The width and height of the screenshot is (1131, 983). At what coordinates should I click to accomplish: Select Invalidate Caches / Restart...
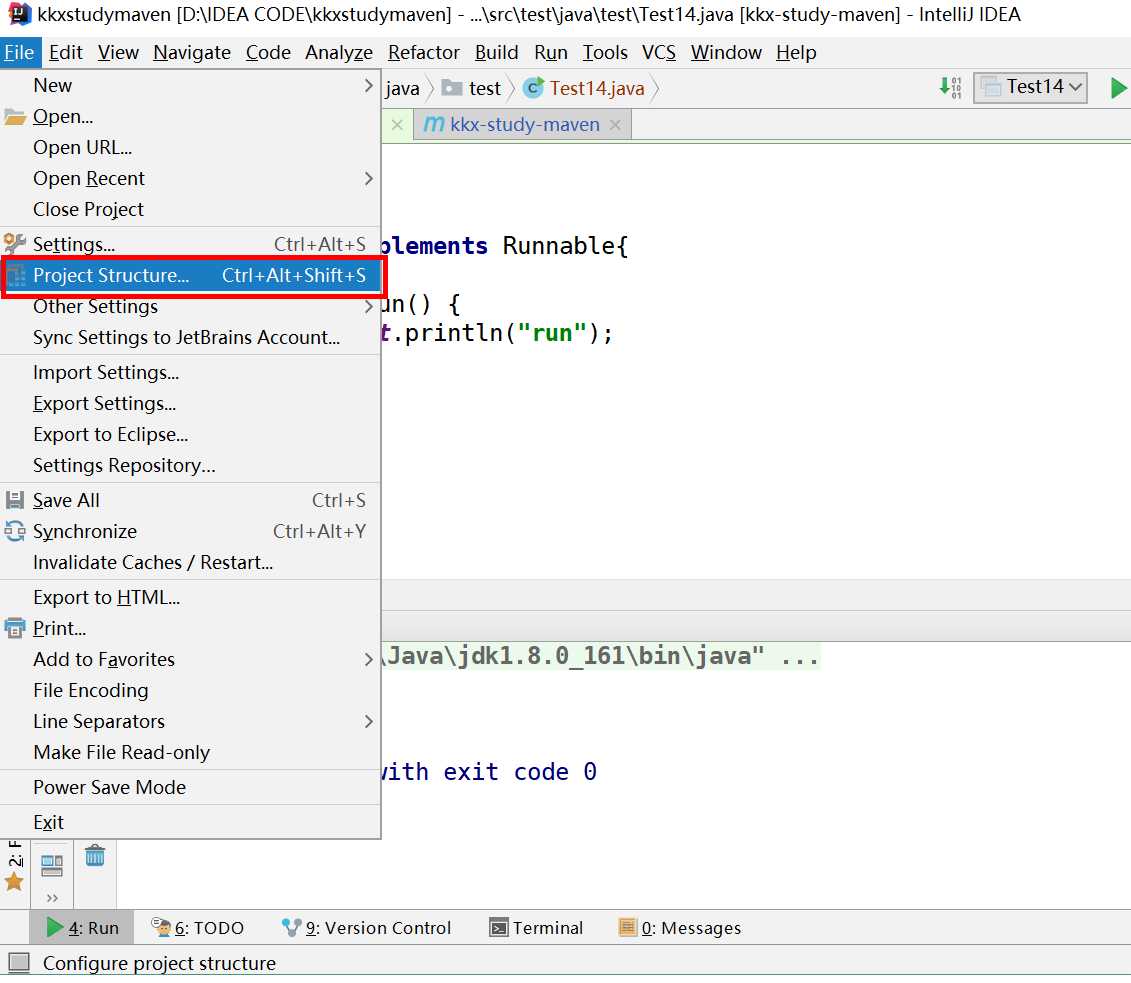tap(190, 563)
